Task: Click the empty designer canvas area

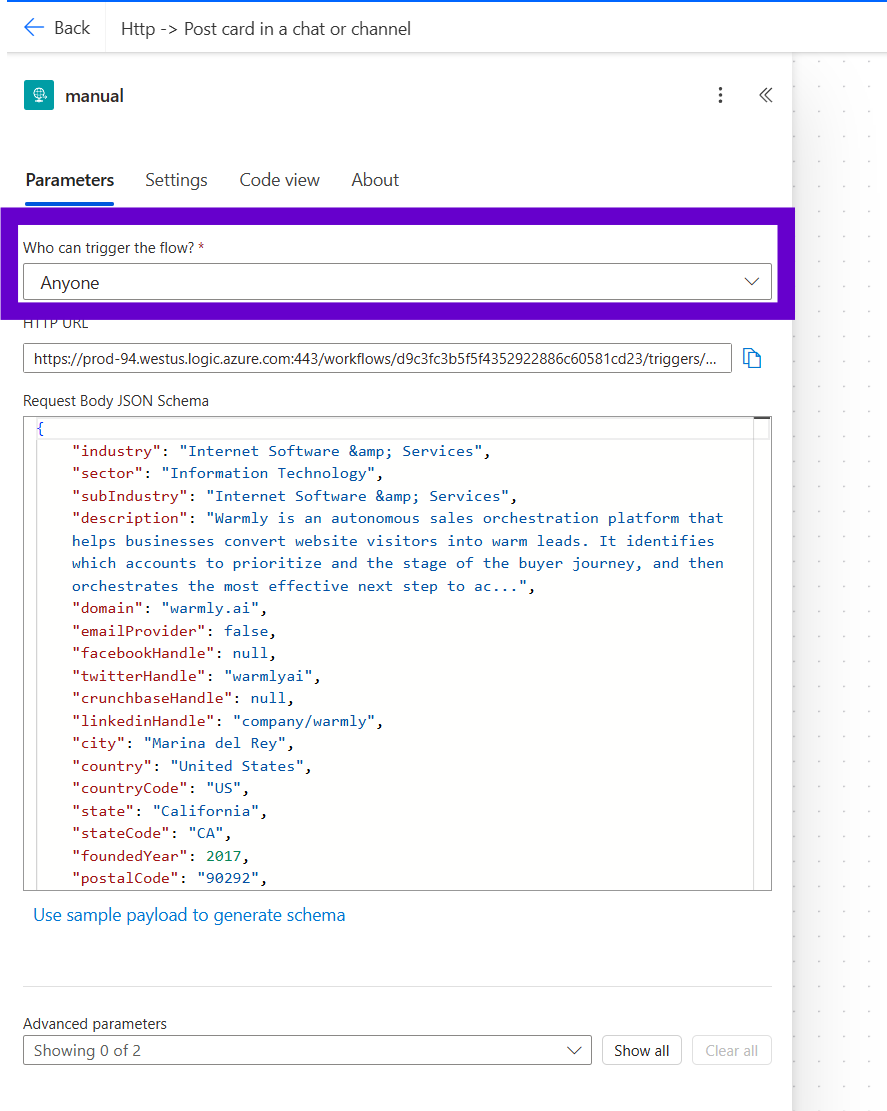Action: pos(840,600)
